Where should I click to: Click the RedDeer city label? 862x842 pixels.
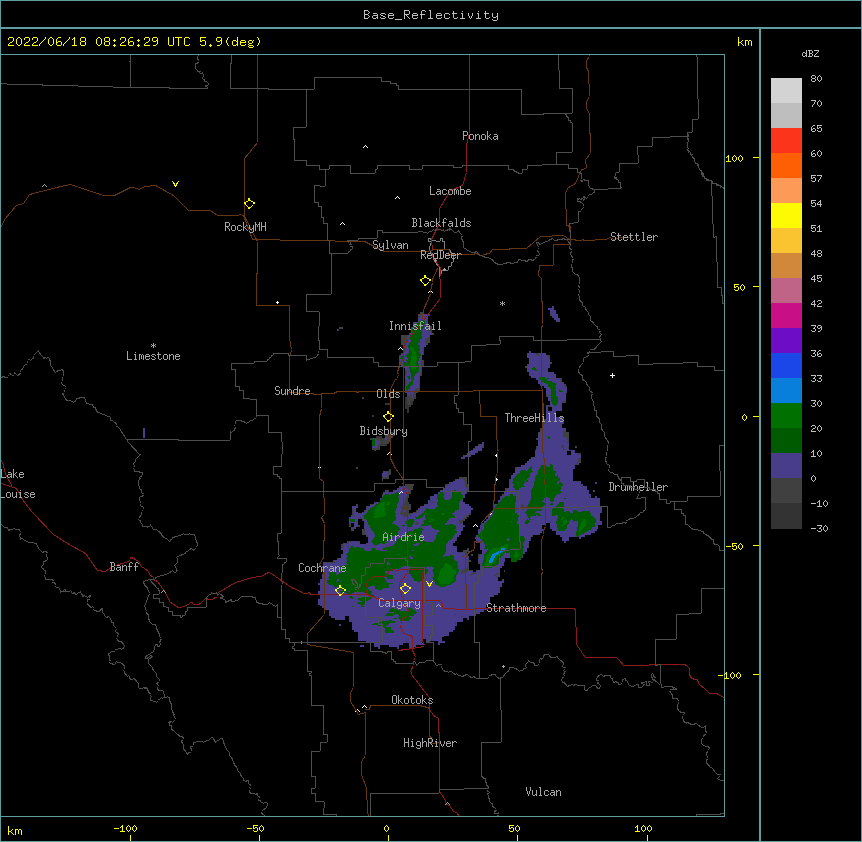click(x=440, y=255)
